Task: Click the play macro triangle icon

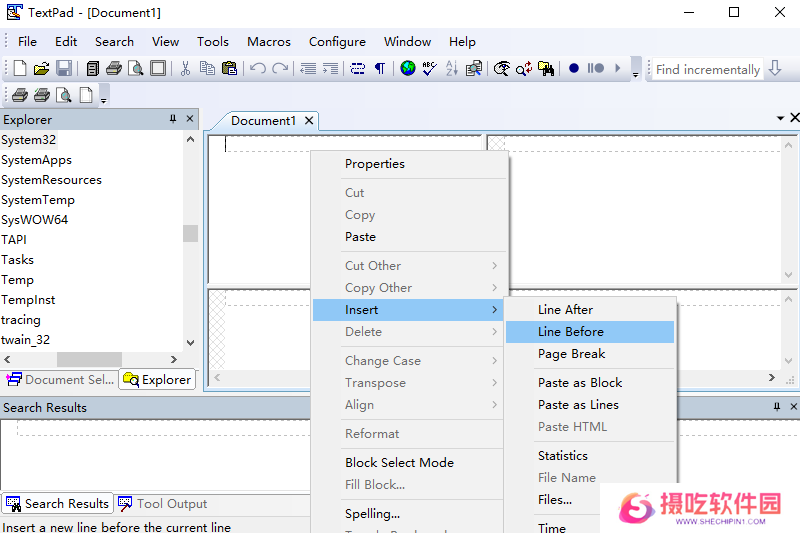Action: pos(618,68)
